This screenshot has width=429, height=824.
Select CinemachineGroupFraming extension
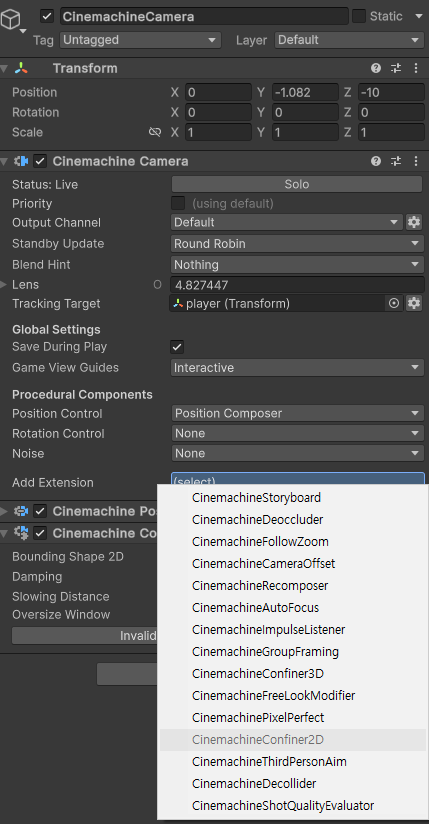[x=293, y=652]
